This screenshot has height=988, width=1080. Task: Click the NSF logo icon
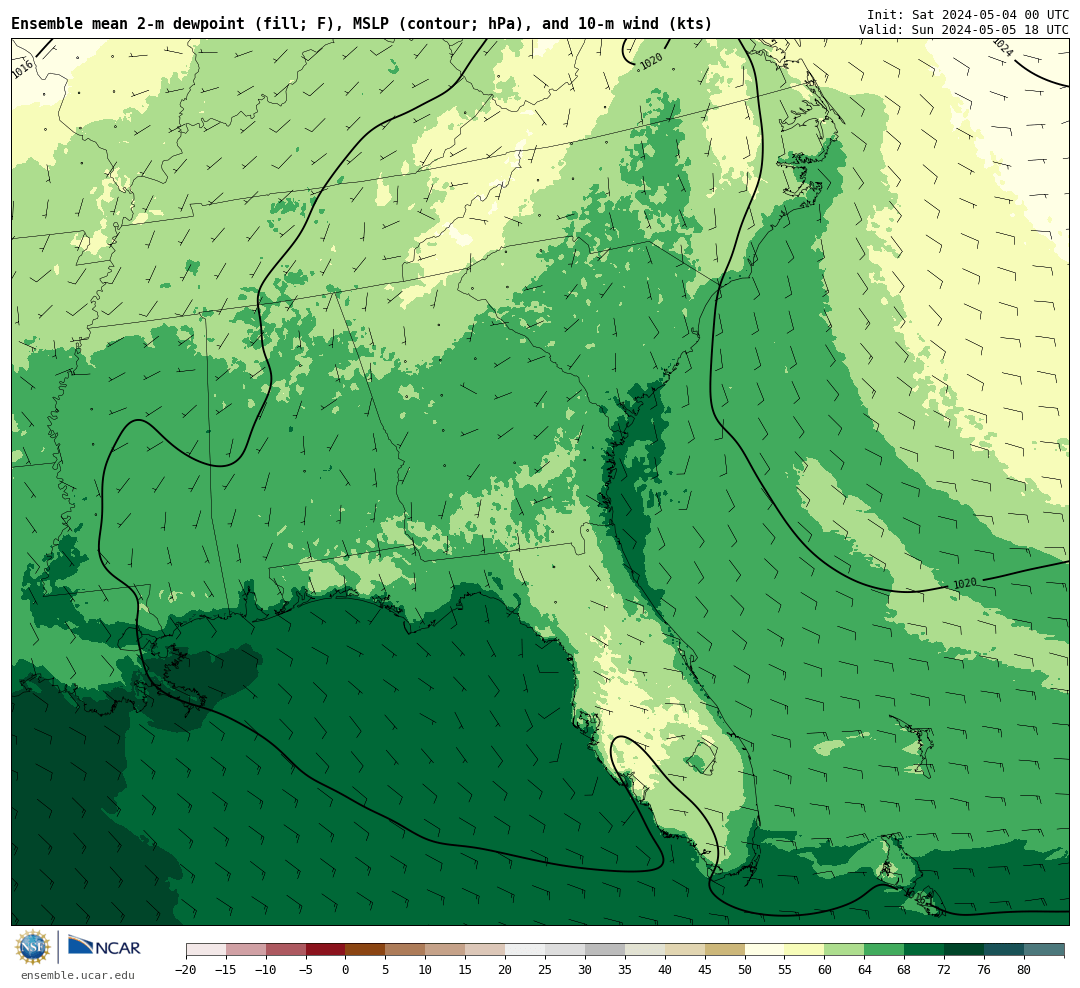coord(33,947)
